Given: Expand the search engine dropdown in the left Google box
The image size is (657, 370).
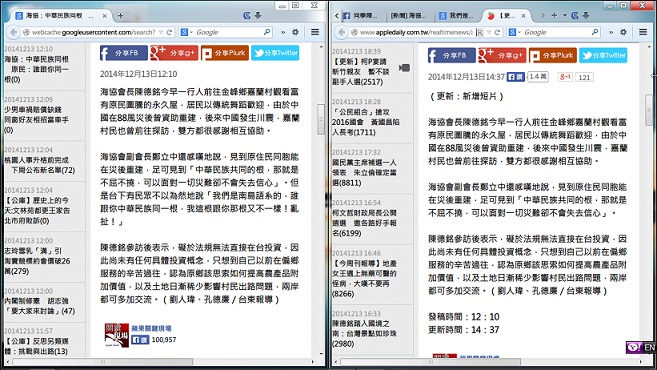Looking at the screenshot, I should coord(186,32).
